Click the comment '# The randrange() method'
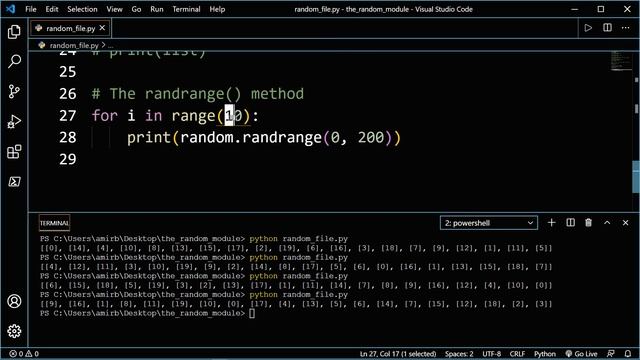Screen dimensions: 640x360 coord(198,94)
